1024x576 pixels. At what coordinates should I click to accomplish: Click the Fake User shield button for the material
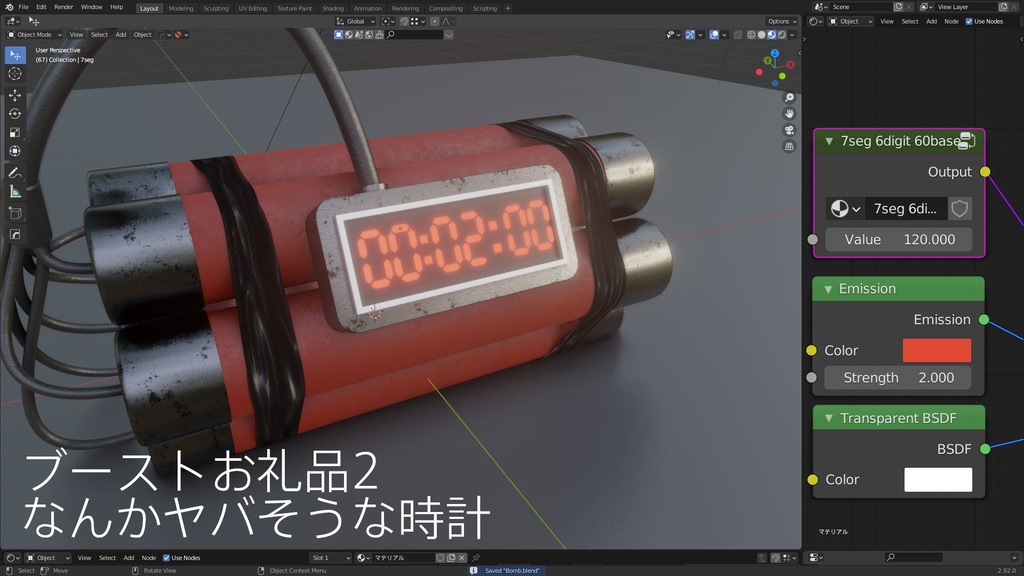point(958,209)
